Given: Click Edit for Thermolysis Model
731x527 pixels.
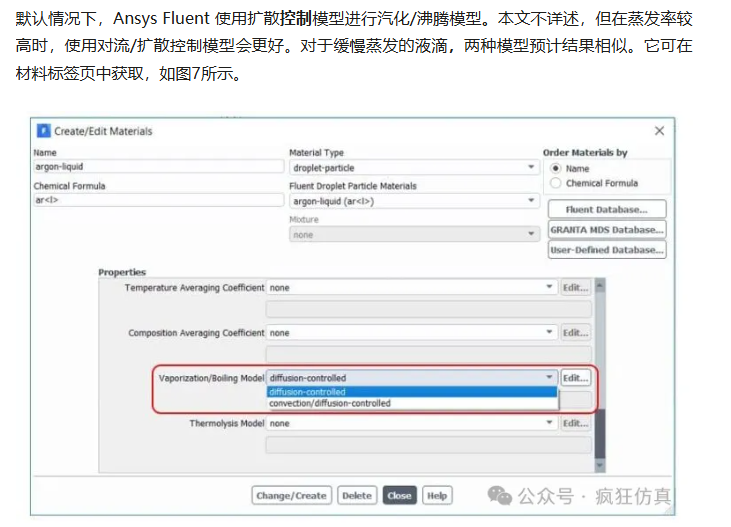Looking at the screenshot, I should coord(575,423).
